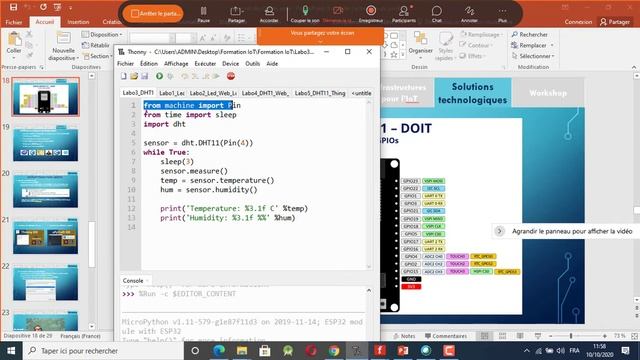Switch to Labo2_Led_Web editor tab
Screen dimensions: 640x360
(213, 93)
